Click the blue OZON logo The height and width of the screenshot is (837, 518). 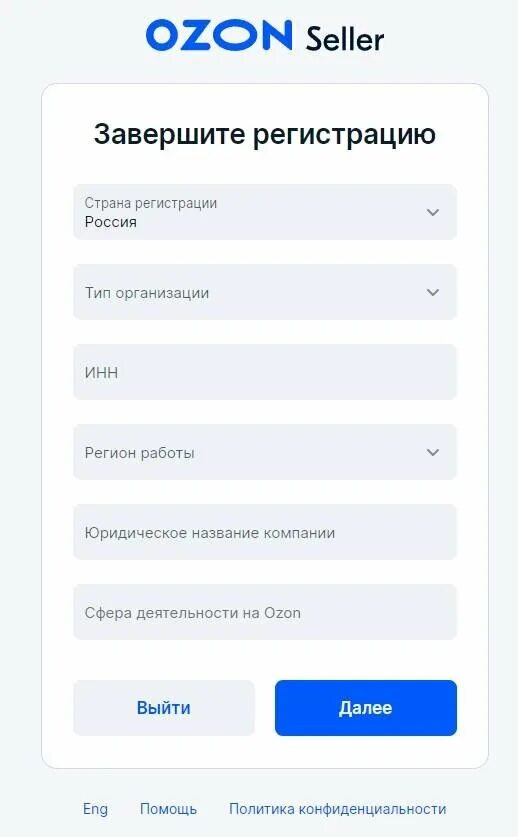tap(219, 35)
